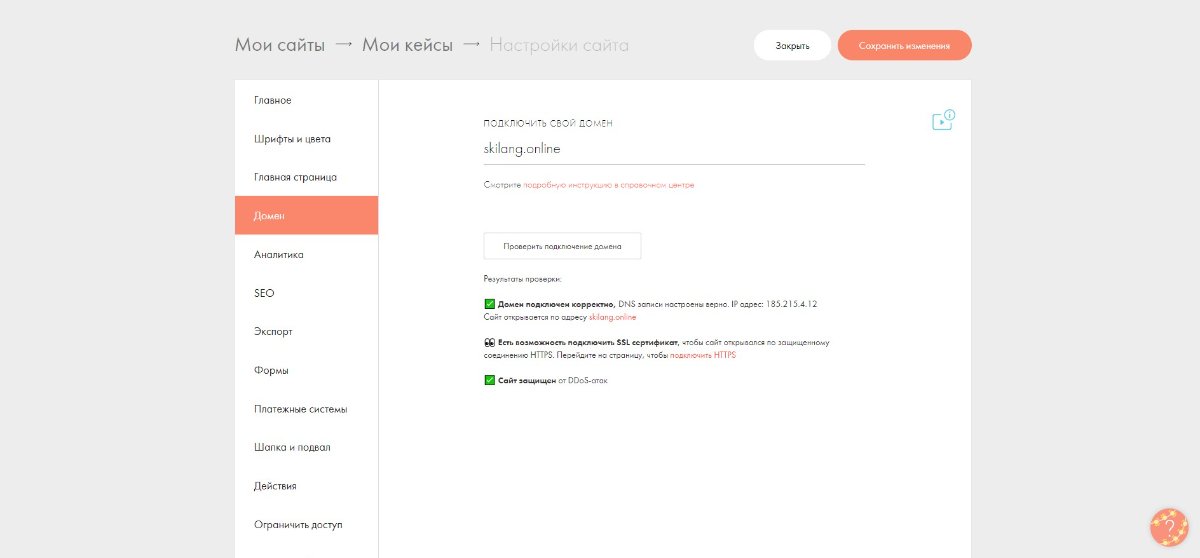This screenshot has height=558, width=1200.
Task: Follow the подключить HTTPS link
Action: click(x=702, y=355)
